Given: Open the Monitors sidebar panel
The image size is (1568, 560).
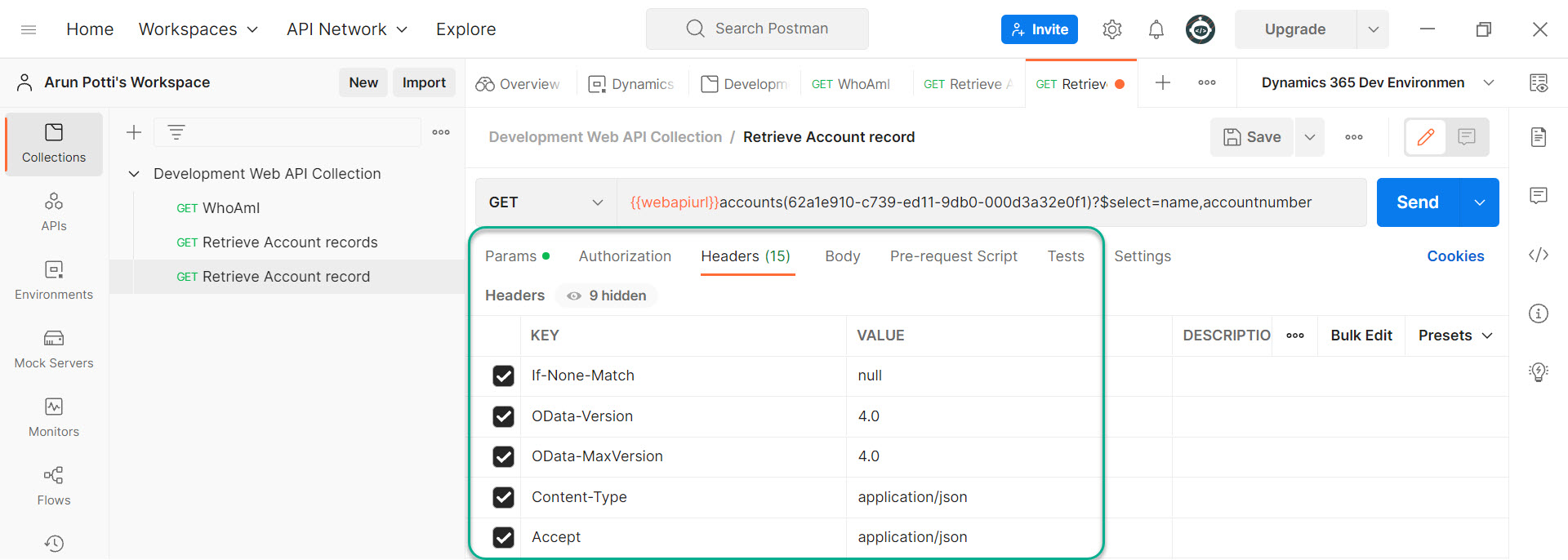Looking at the screenshot, I should pyautogui.click(x=54, y=418).
